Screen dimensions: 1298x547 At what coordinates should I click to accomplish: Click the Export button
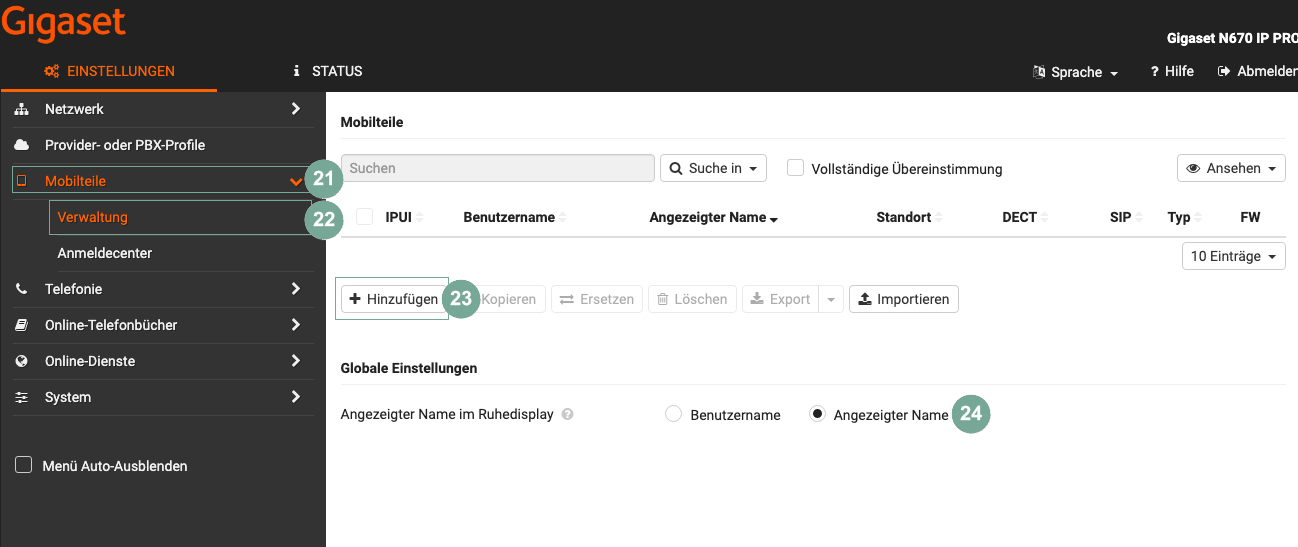(x=780, y=299)
